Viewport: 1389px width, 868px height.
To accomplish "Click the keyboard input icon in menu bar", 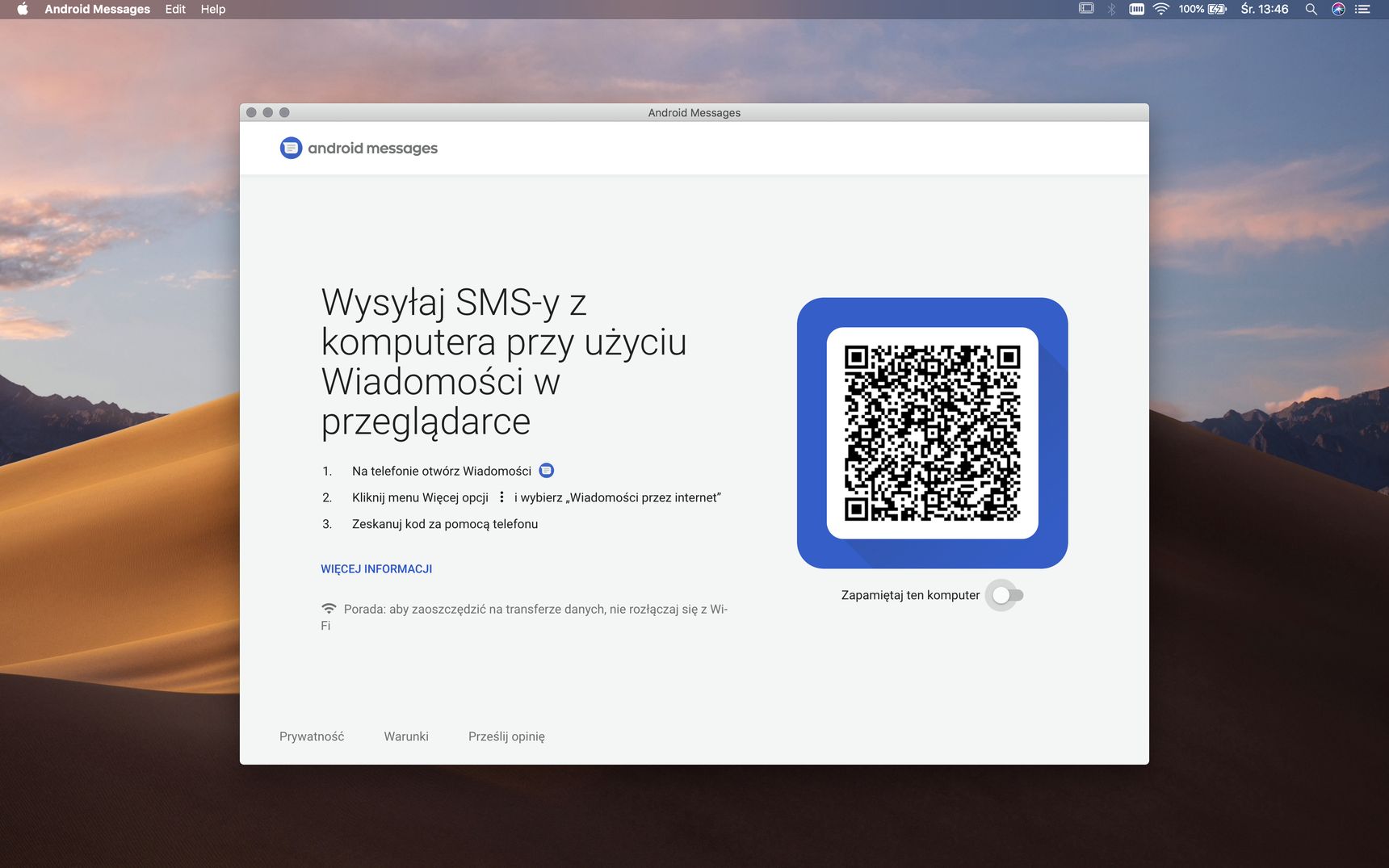I will 1136,9.
